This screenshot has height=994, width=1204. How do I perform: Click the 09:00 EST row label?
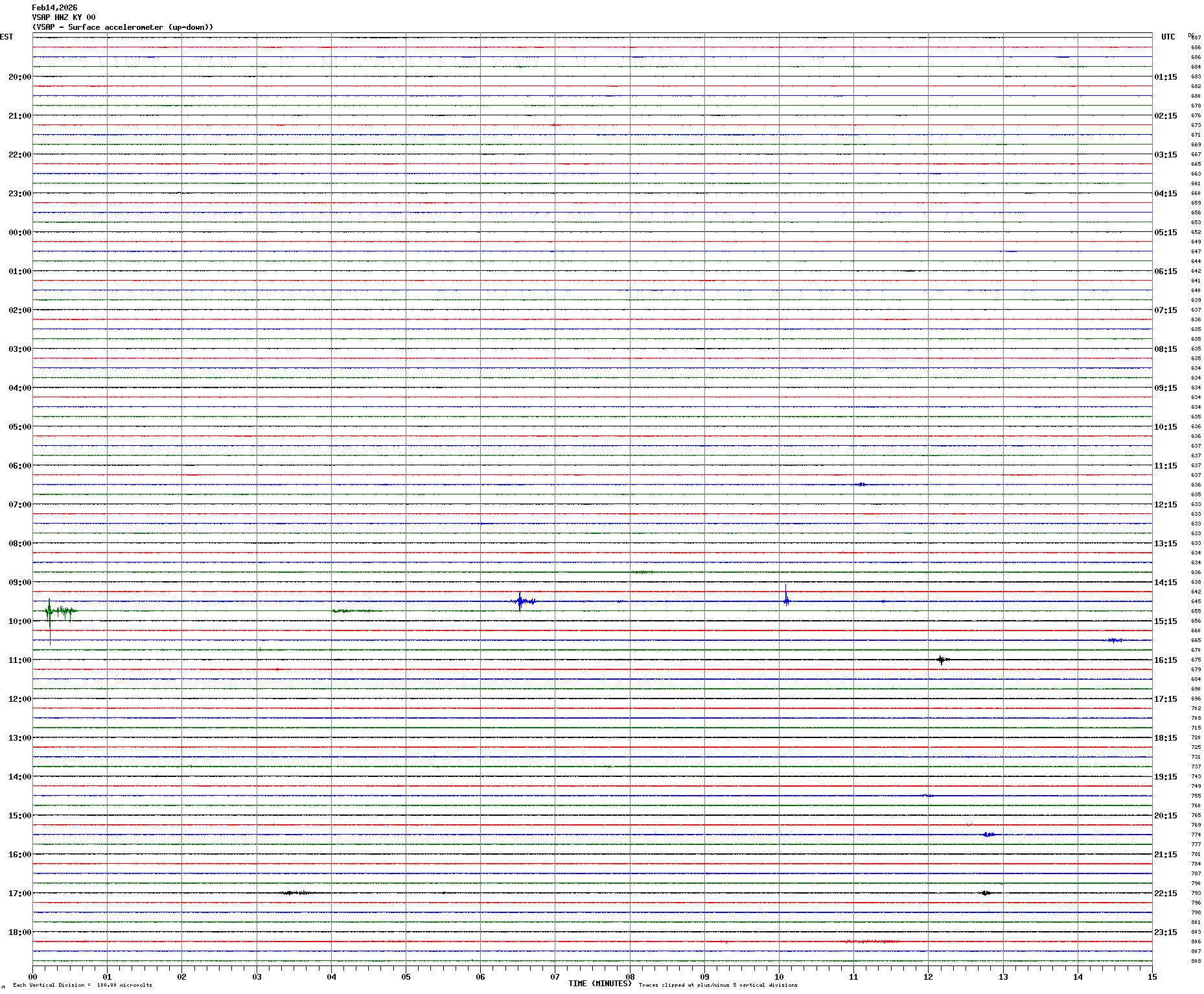click(x=19, y=583)
